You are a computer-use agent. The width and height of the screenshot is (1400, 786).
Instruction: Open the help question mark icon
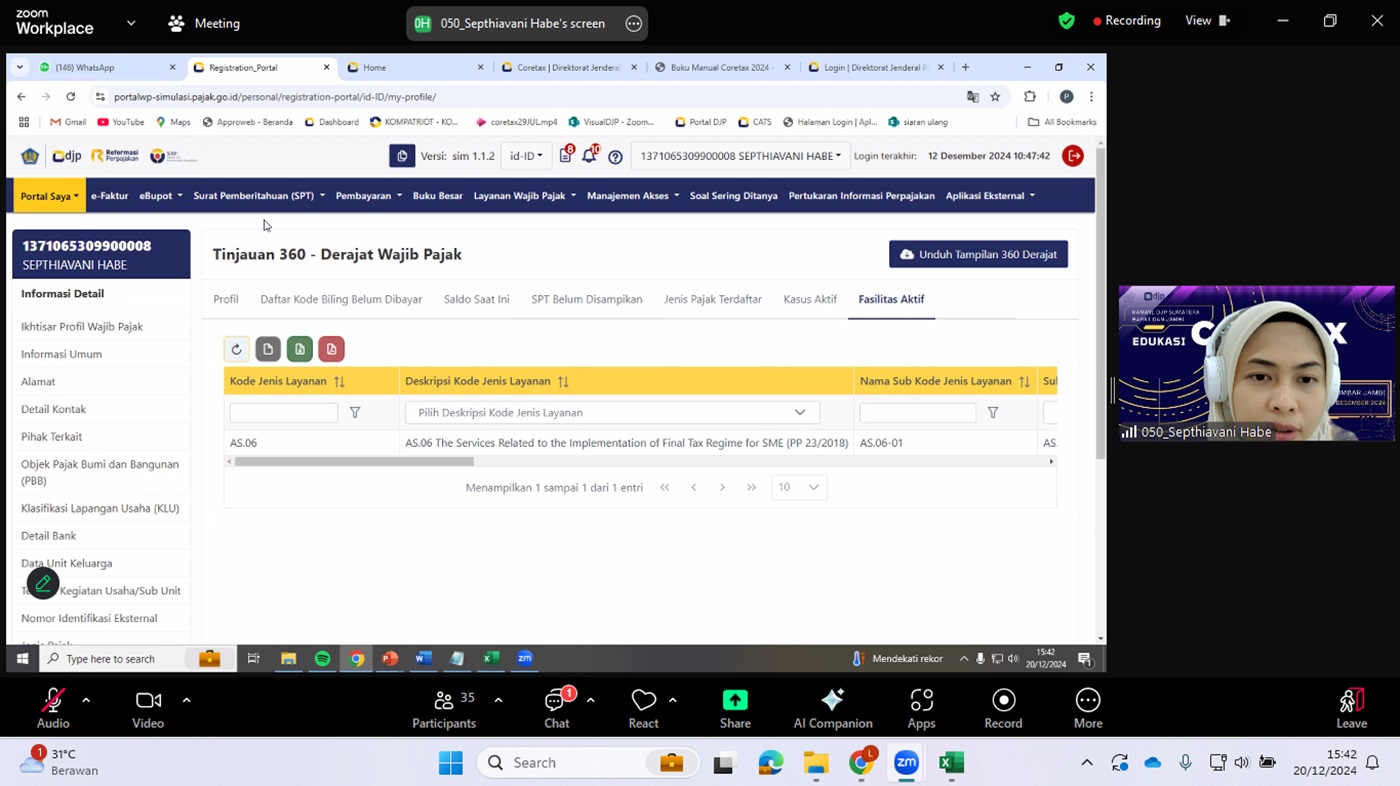tap(615, 157)
